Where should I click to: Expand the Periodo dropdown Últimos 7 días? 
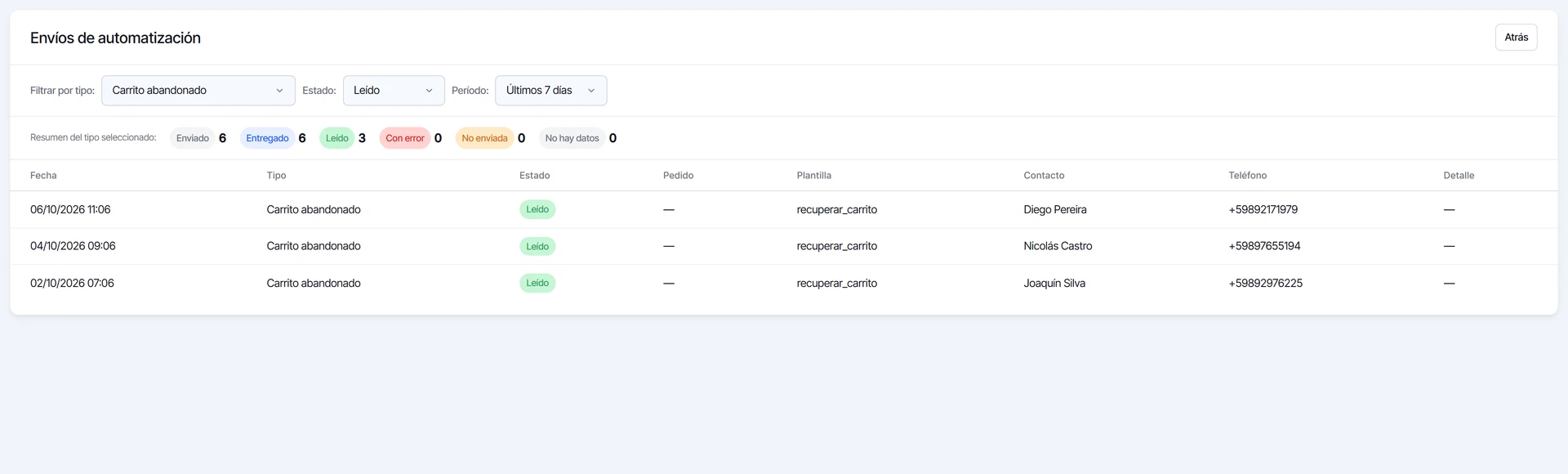click(x=551, y=91)
